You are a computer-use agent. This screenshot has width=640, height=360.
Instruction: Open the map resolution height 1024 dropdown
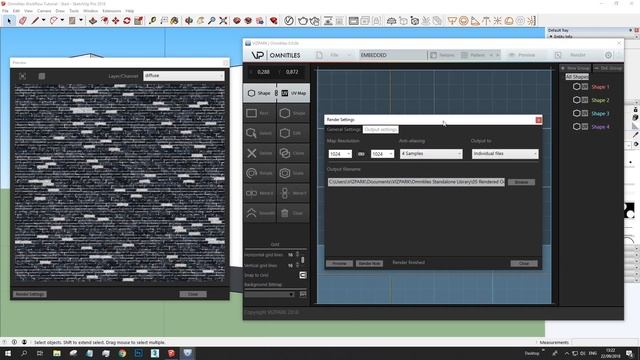tap(382, 154)
